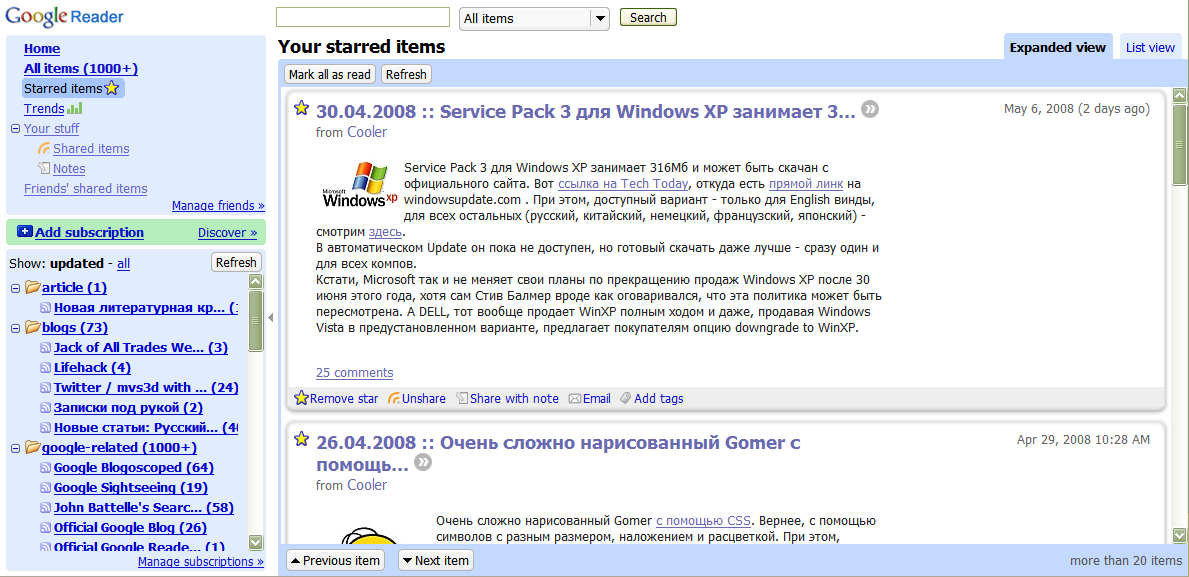Switch to List view tab
Viewport: 1189px width, 577px height.
pos(1150,47)
